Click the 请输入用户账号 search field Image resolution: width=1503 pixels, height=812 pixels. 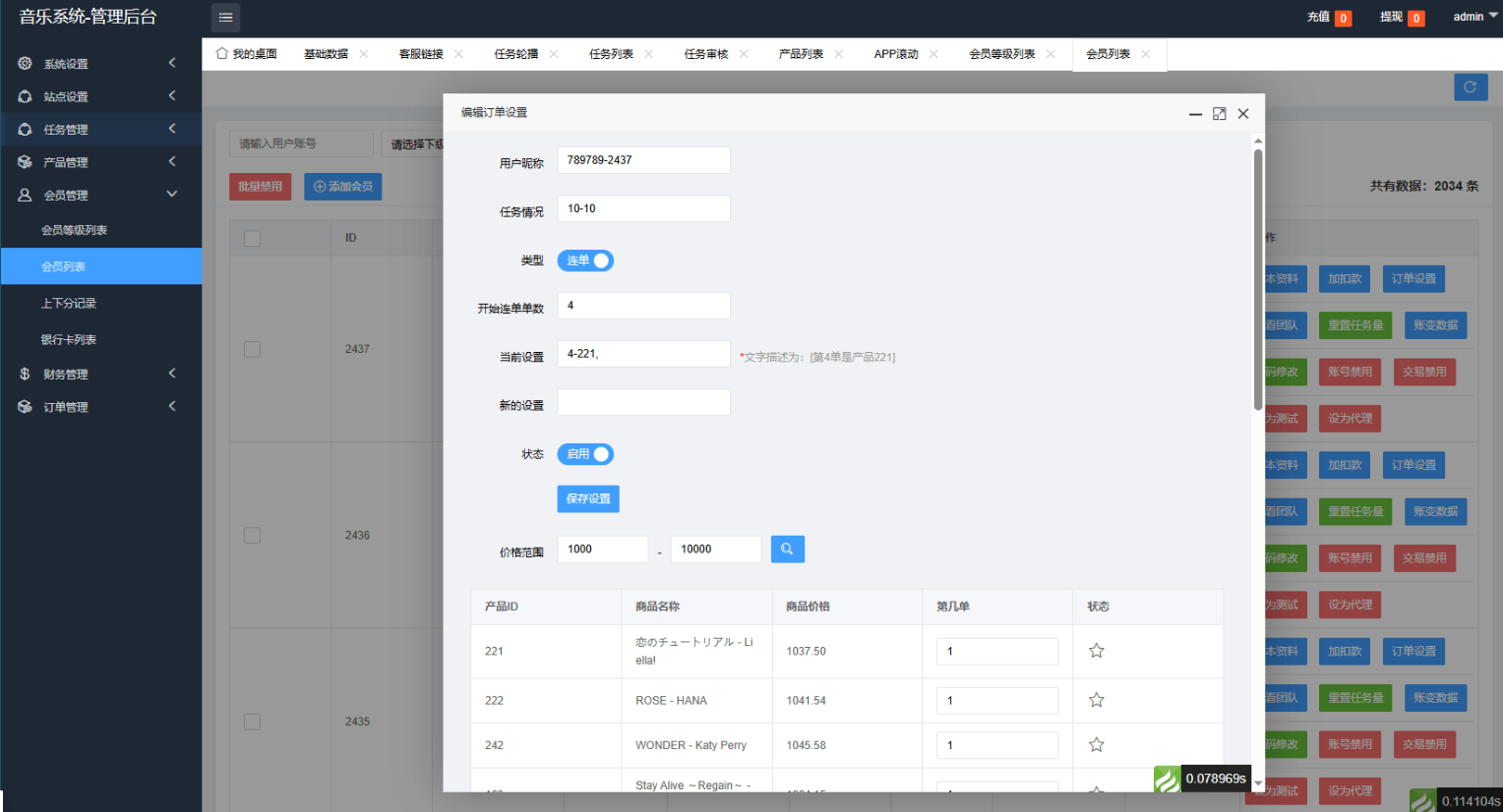[x=301, y=144]
